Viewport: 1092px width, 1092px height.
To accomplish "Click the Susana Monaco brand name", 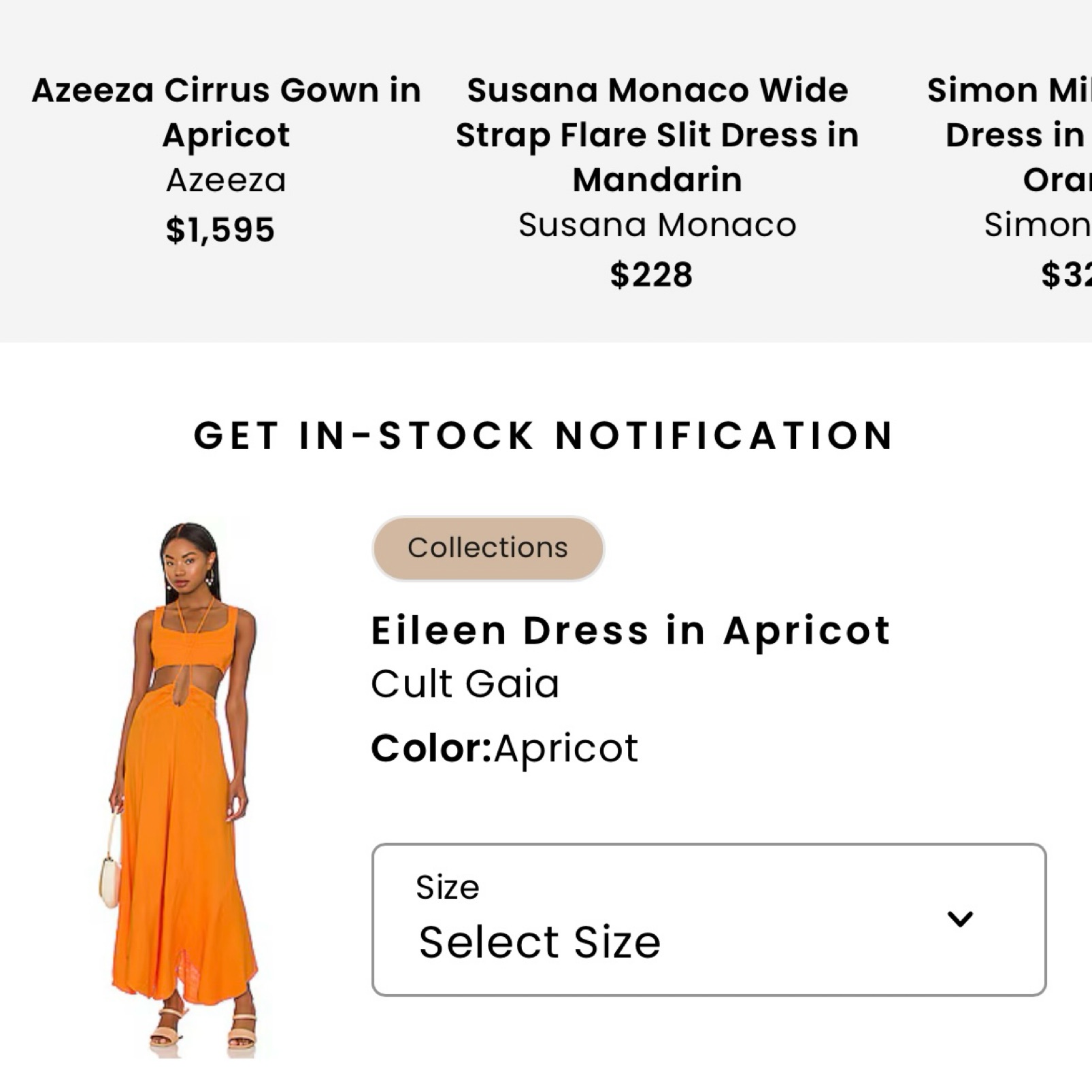I will (657, 225).
